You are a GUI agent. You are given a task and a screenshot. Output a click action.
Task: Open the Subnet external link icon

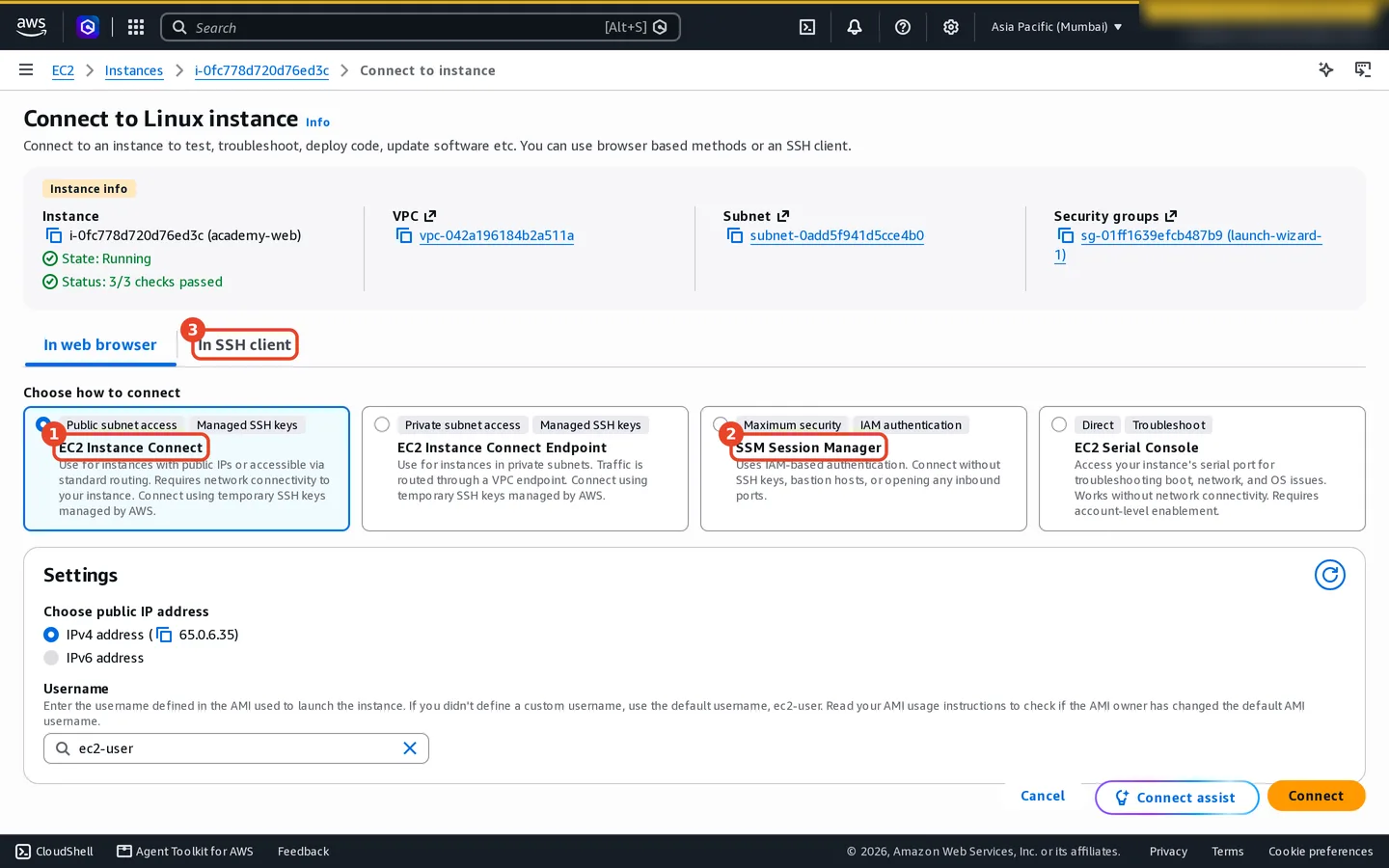click(x=783, y=216)
